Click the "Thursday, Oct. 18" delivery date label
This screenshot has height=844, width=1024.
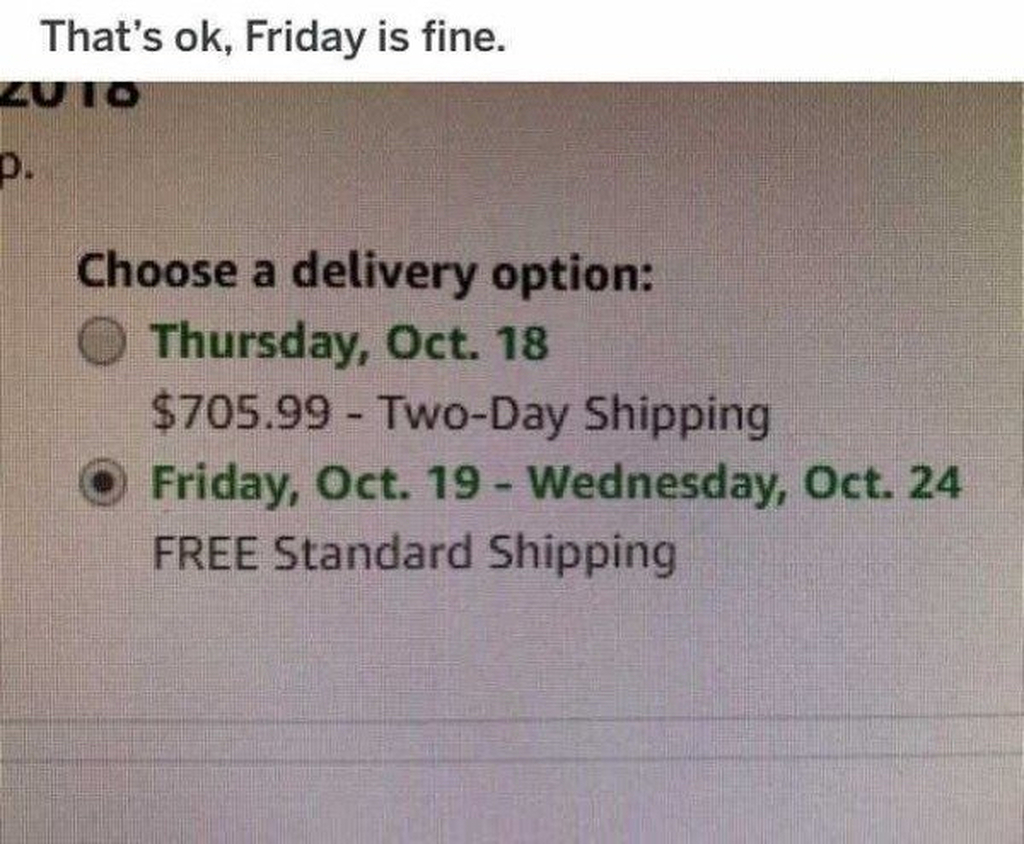point(350,344)
